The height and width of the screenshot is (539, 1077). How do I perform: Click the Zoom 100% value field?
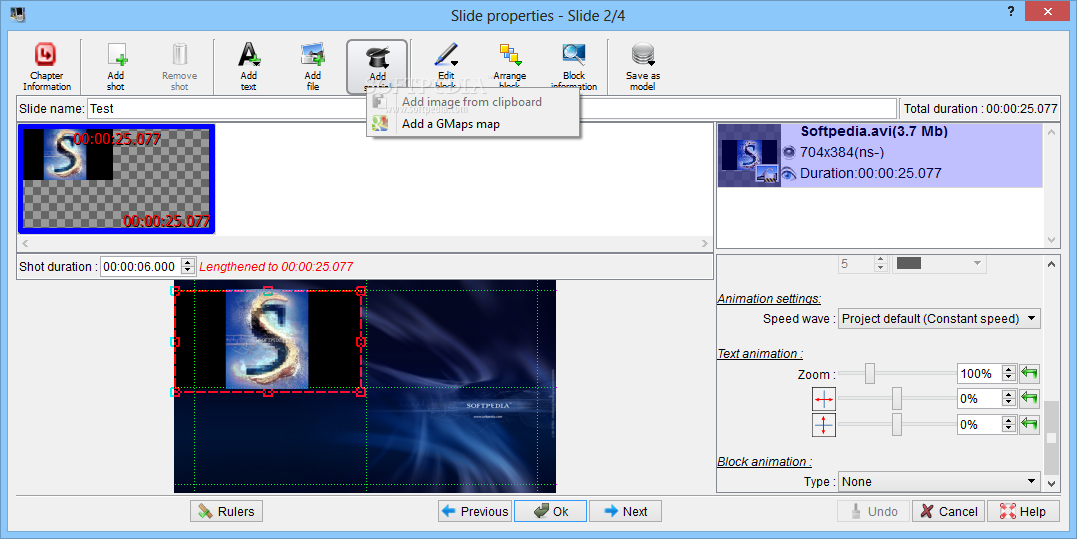click(x=979, y=374)
